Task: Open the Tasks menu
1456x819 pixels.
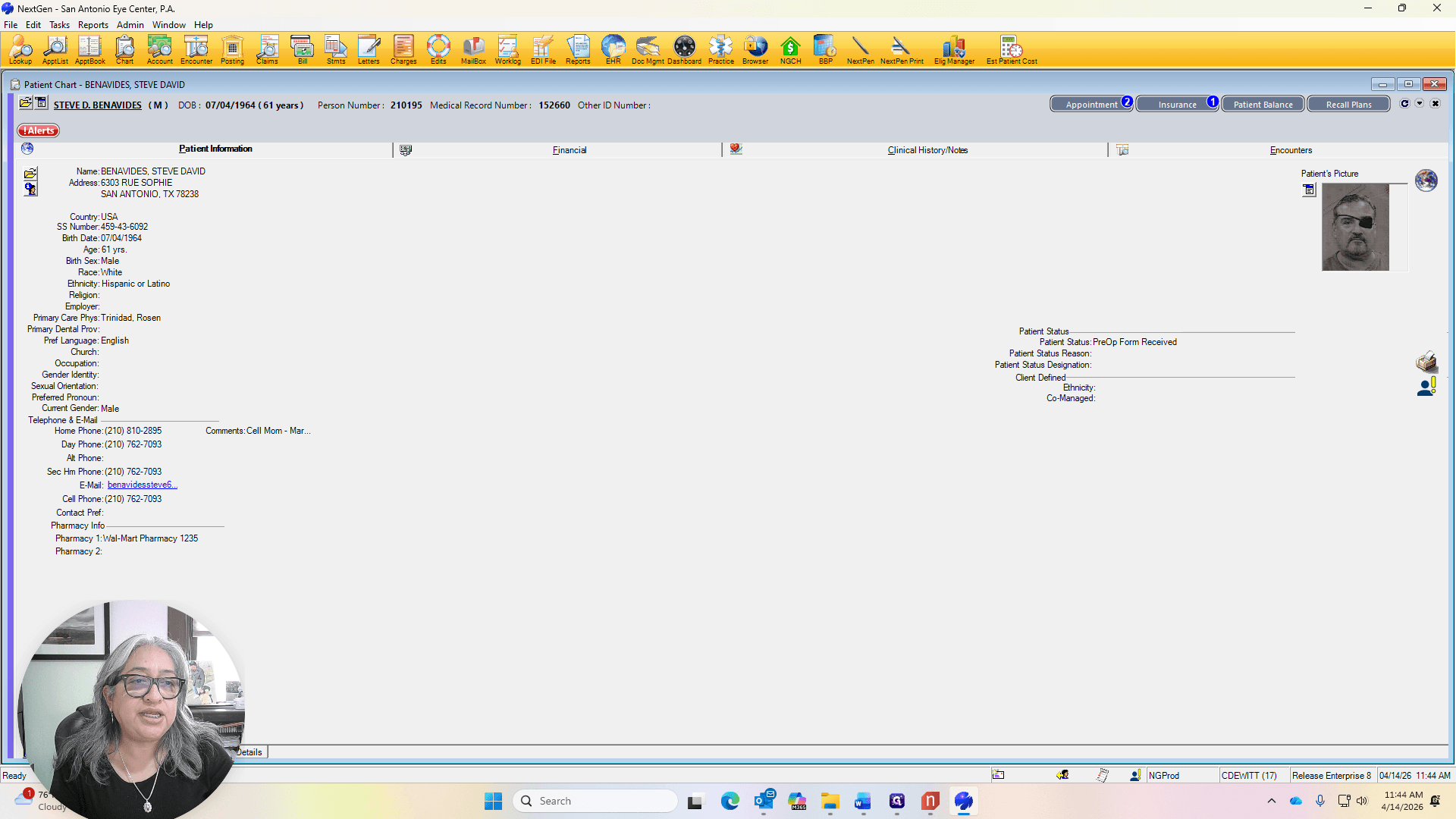Action: point(59,25)
